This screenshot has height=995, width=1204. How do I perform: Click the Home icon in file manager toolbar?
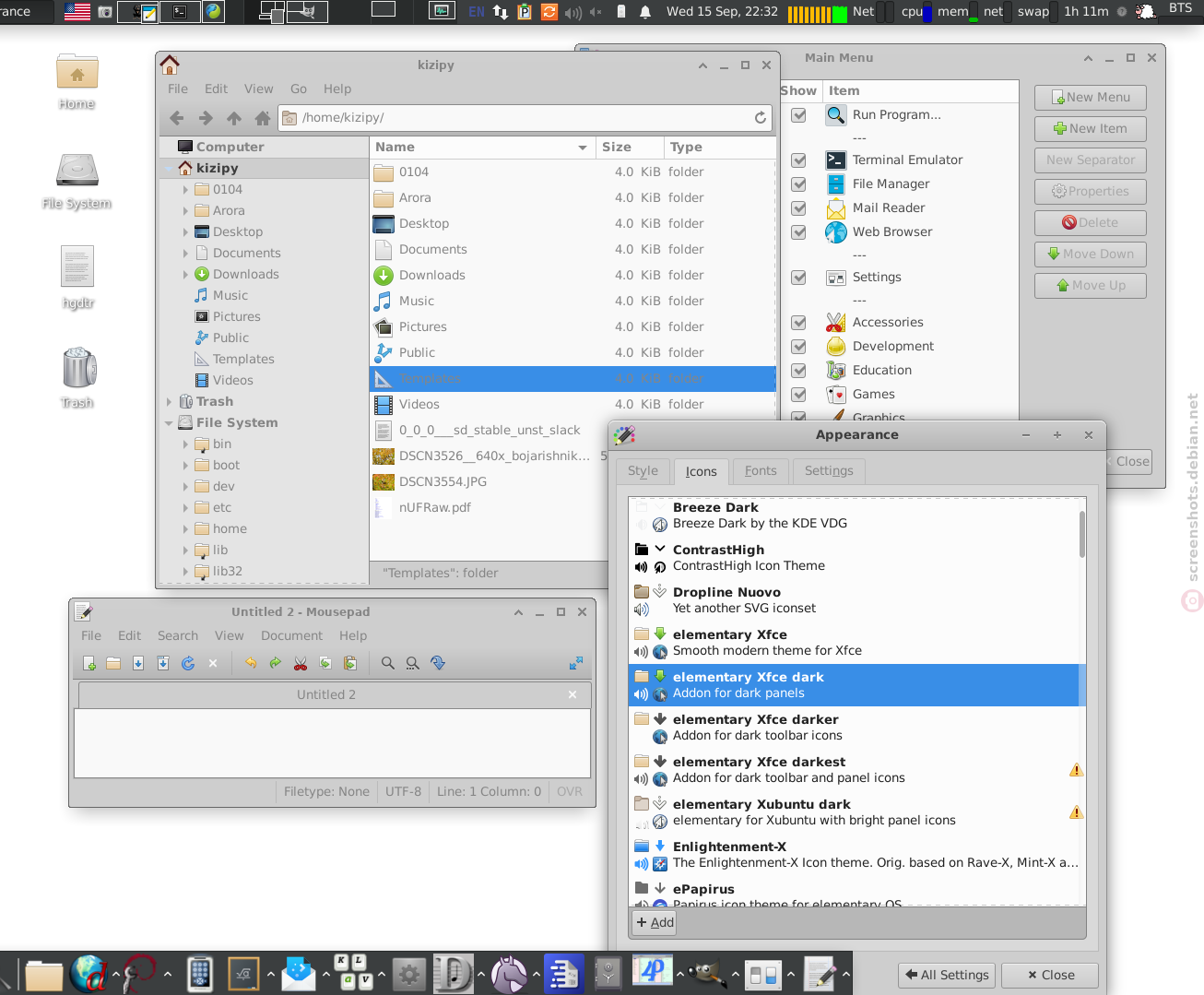[x=263, y=118]
